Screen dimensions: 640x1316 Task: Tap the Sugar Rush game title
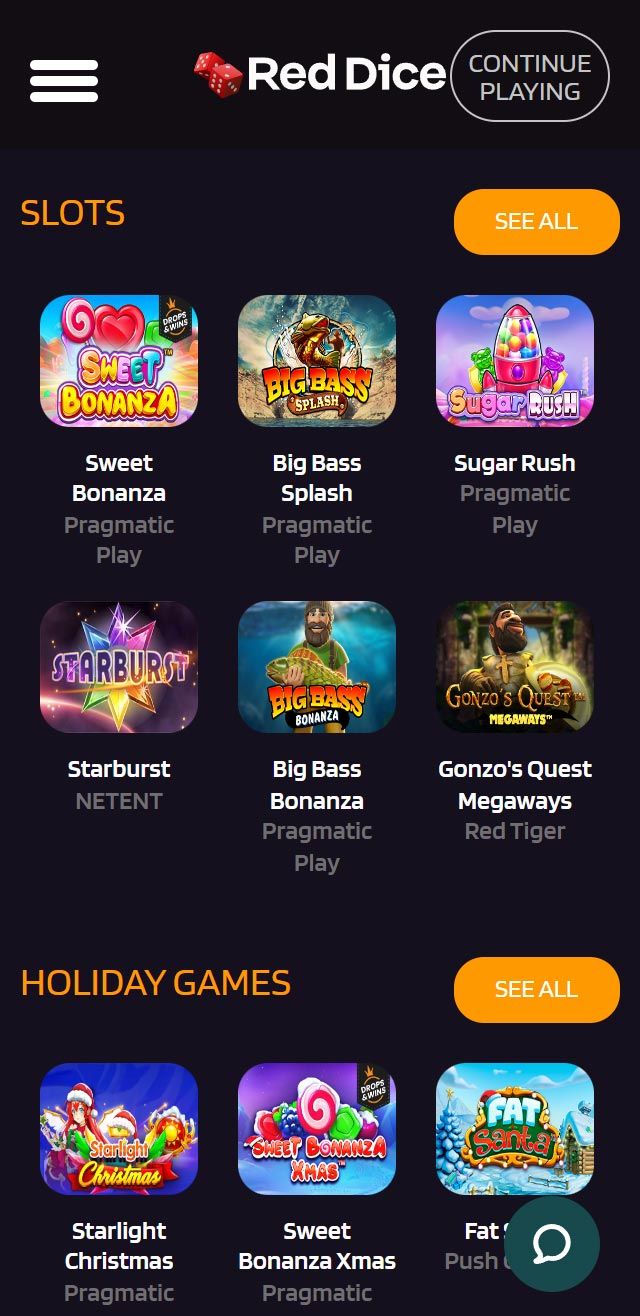pos(515,463)
